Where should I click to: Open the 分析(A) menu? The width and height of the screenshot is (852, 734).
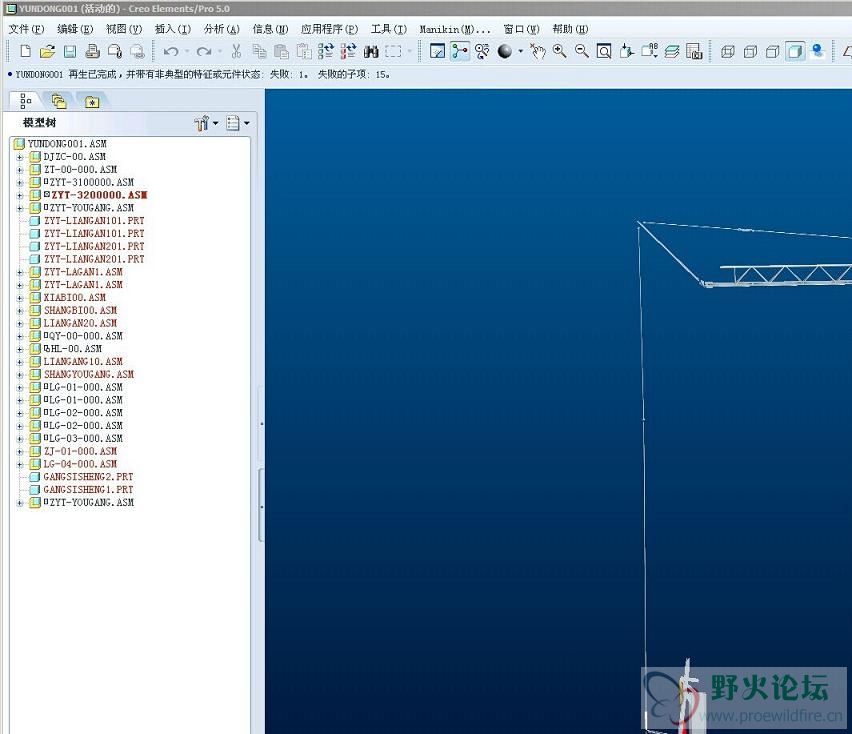(x=221, y=29)
